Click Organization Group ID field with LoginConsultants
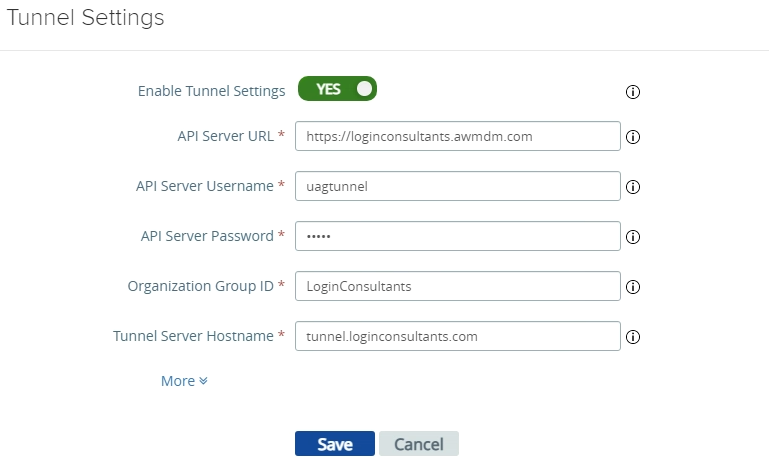Screen dimensions: 769x473 click(x=458, y=286)
